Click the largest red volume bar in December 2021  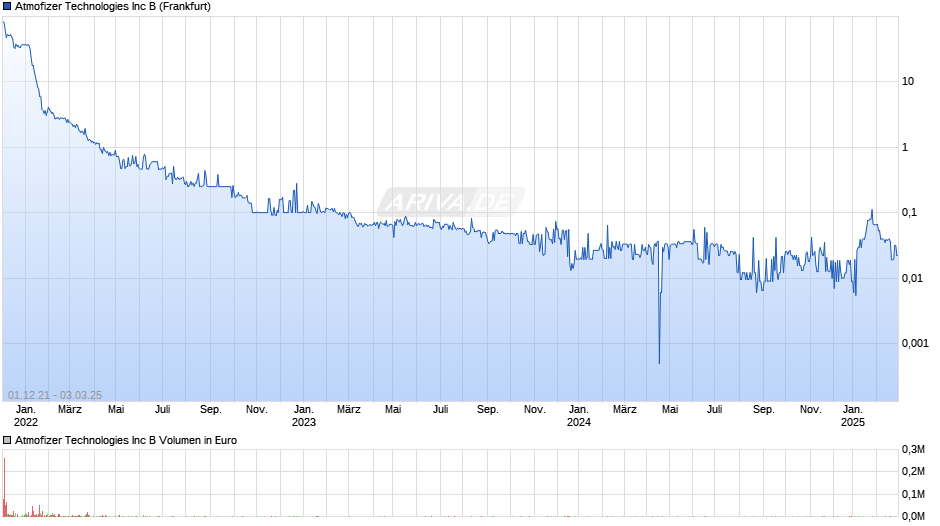[4, 487]
